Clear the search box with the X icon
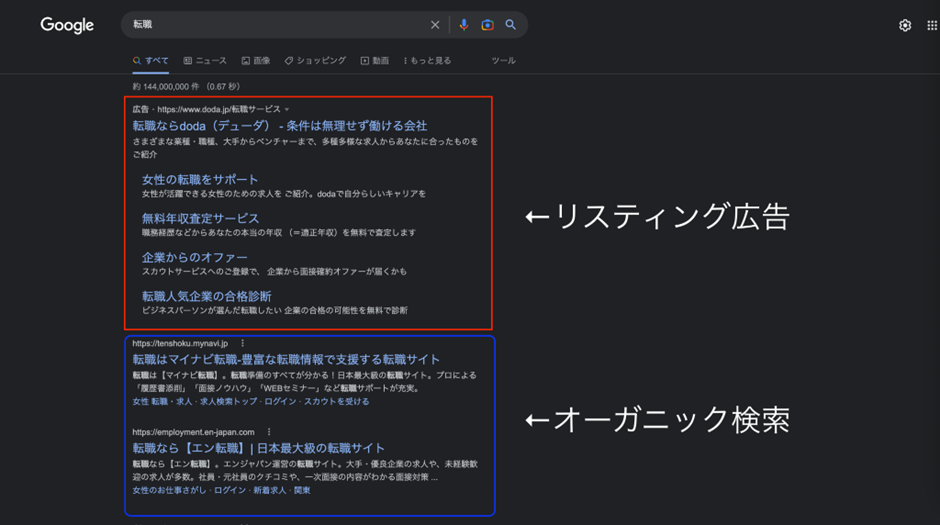This screenshot has height=525, width=940. (x=435, y=25)
